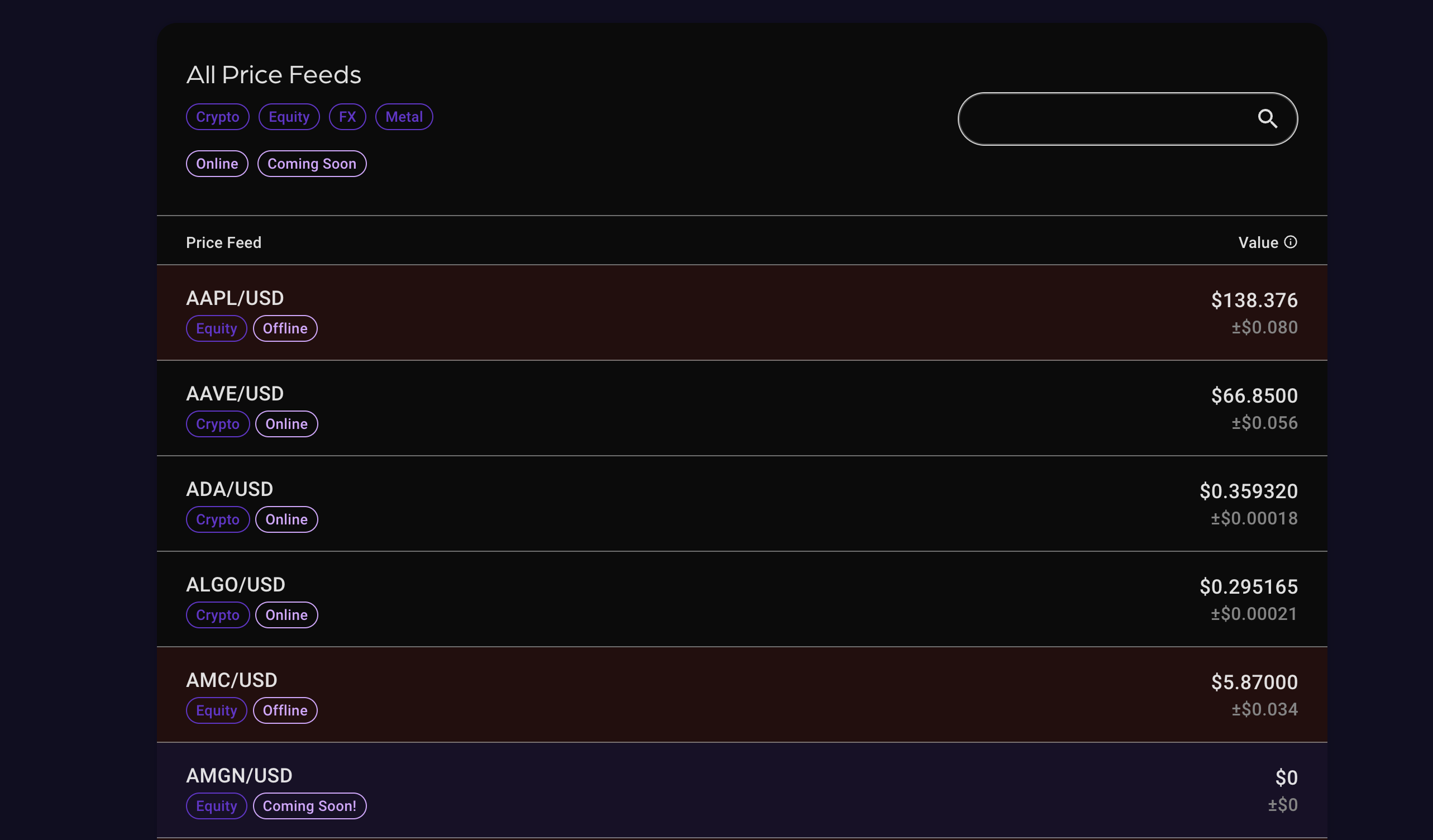Viewport: 1433px width, 840px height.
Task: Toggle the Coming Soon status filter
Action: 312,164
